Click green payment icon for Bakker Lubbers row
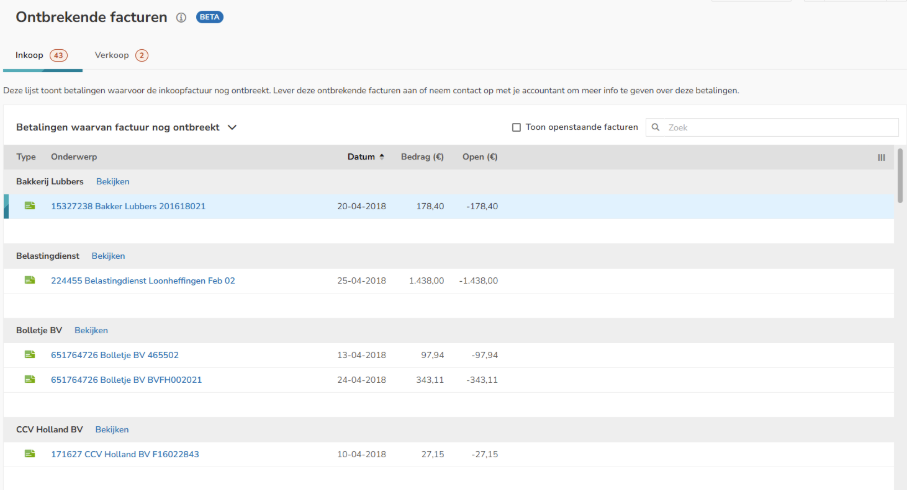This screenshot has height=490, width=907. pyautogui.click(x=30, y=206)
